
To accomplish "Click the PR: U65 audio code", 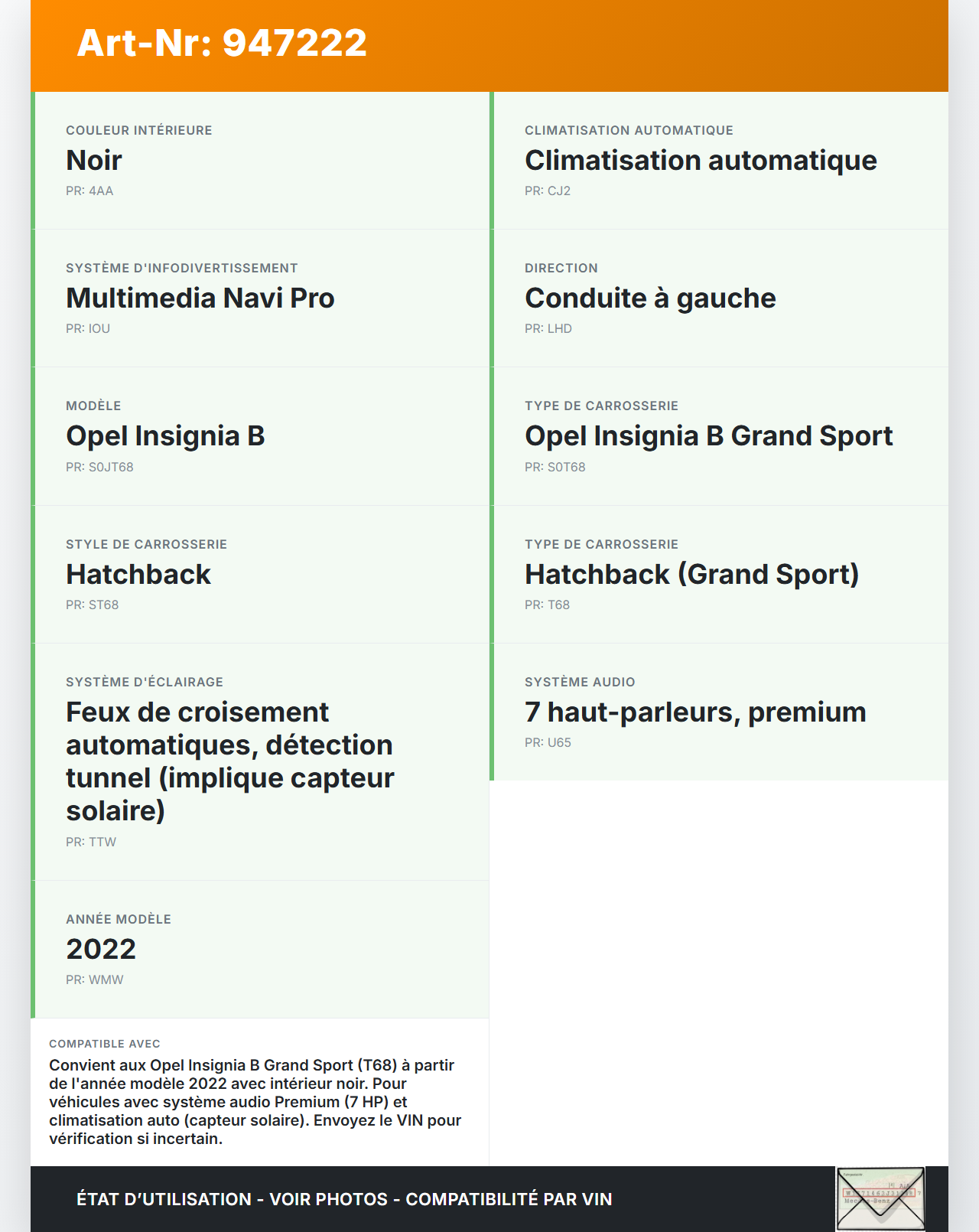I will click(x=548, y=743).
